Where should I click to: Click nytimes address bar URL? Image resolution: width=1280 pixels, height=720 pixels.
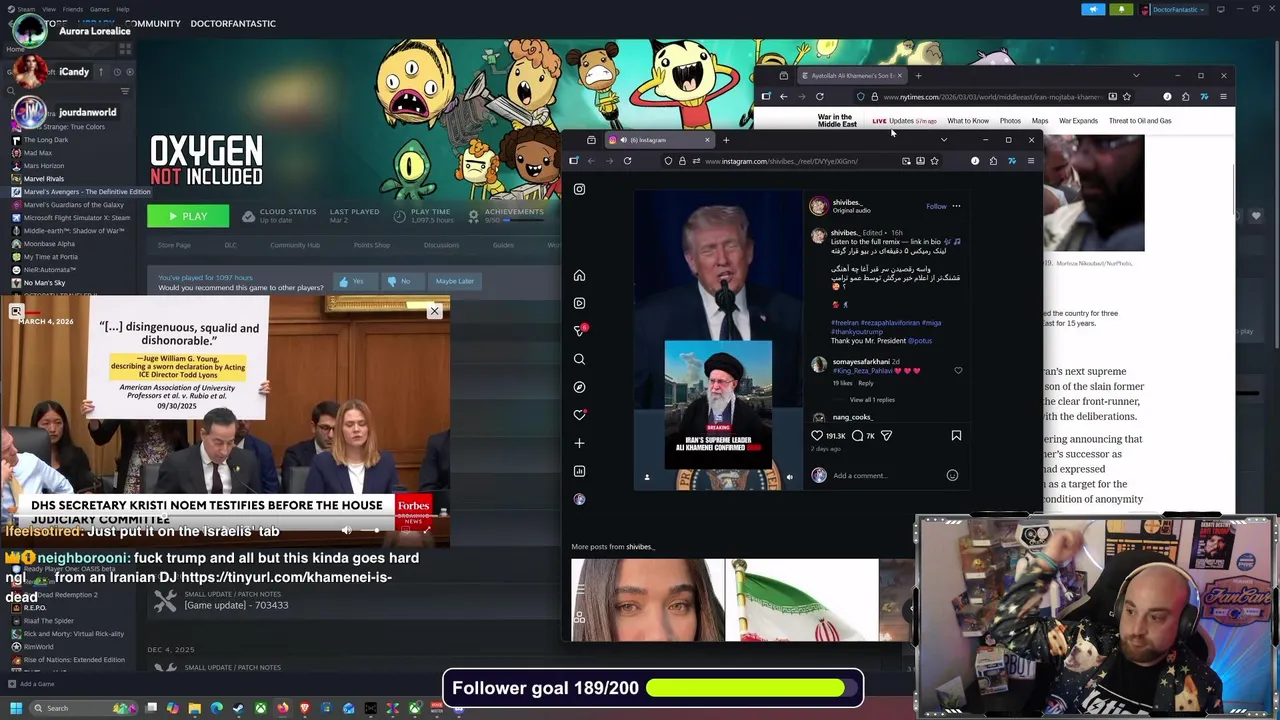click(x=992, y=97)
